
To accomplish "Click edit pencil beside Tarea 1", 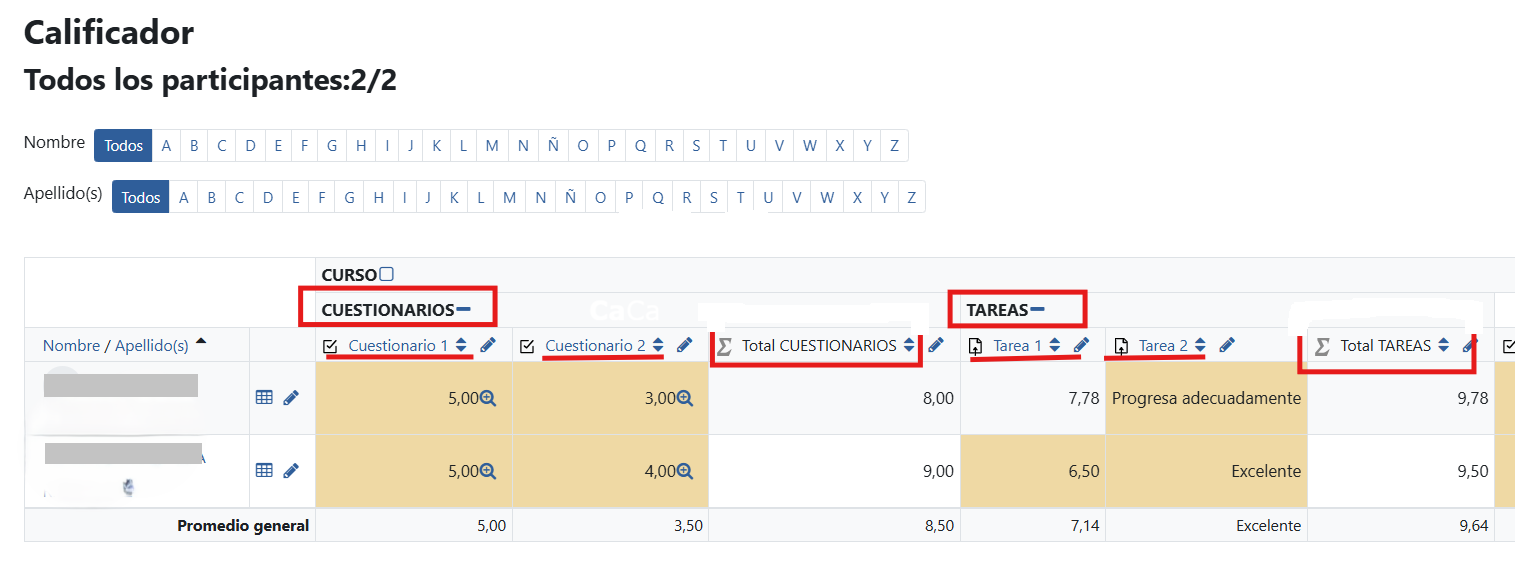I will tap(1081, 345).
